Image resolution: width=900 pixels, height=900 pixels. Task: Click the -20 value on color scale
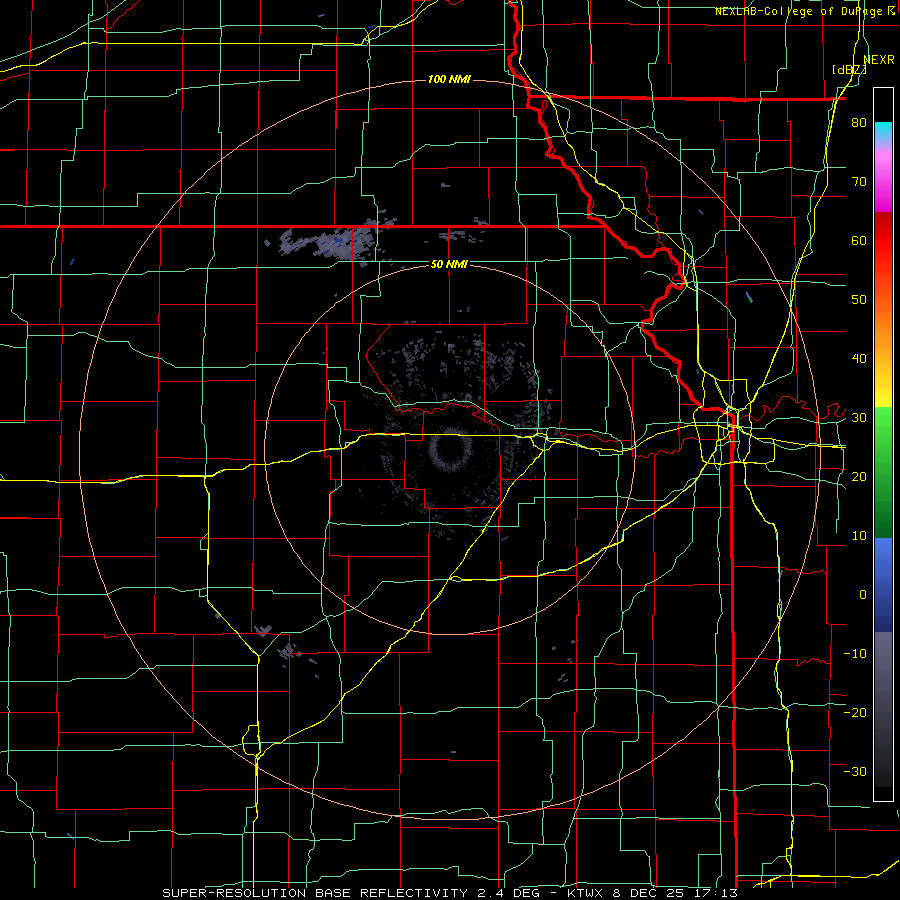pos(855,712)
